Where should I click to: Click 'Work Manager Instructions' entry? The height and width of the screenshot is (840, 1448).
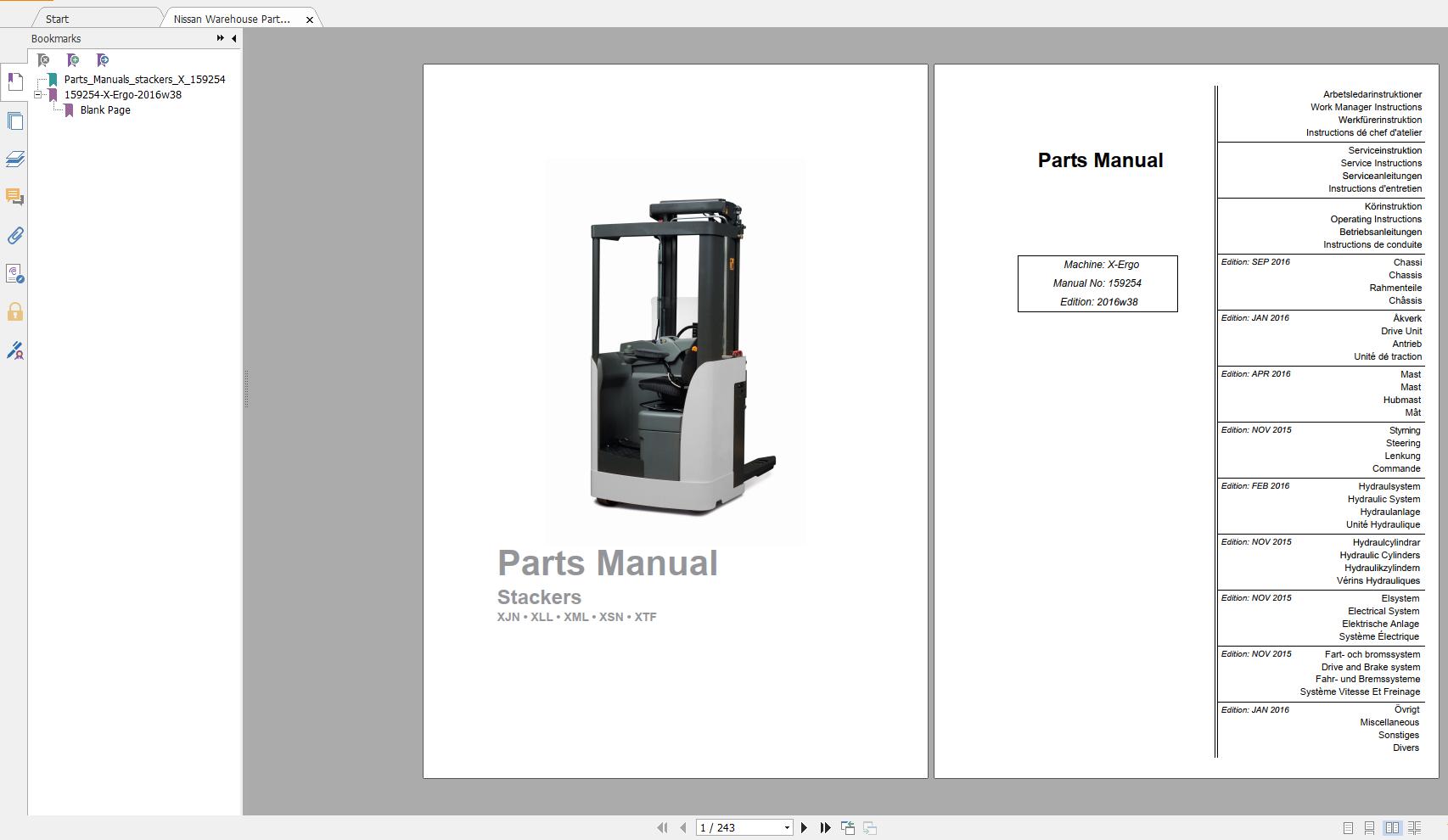pyautogui.click(x=1366, y=108)
